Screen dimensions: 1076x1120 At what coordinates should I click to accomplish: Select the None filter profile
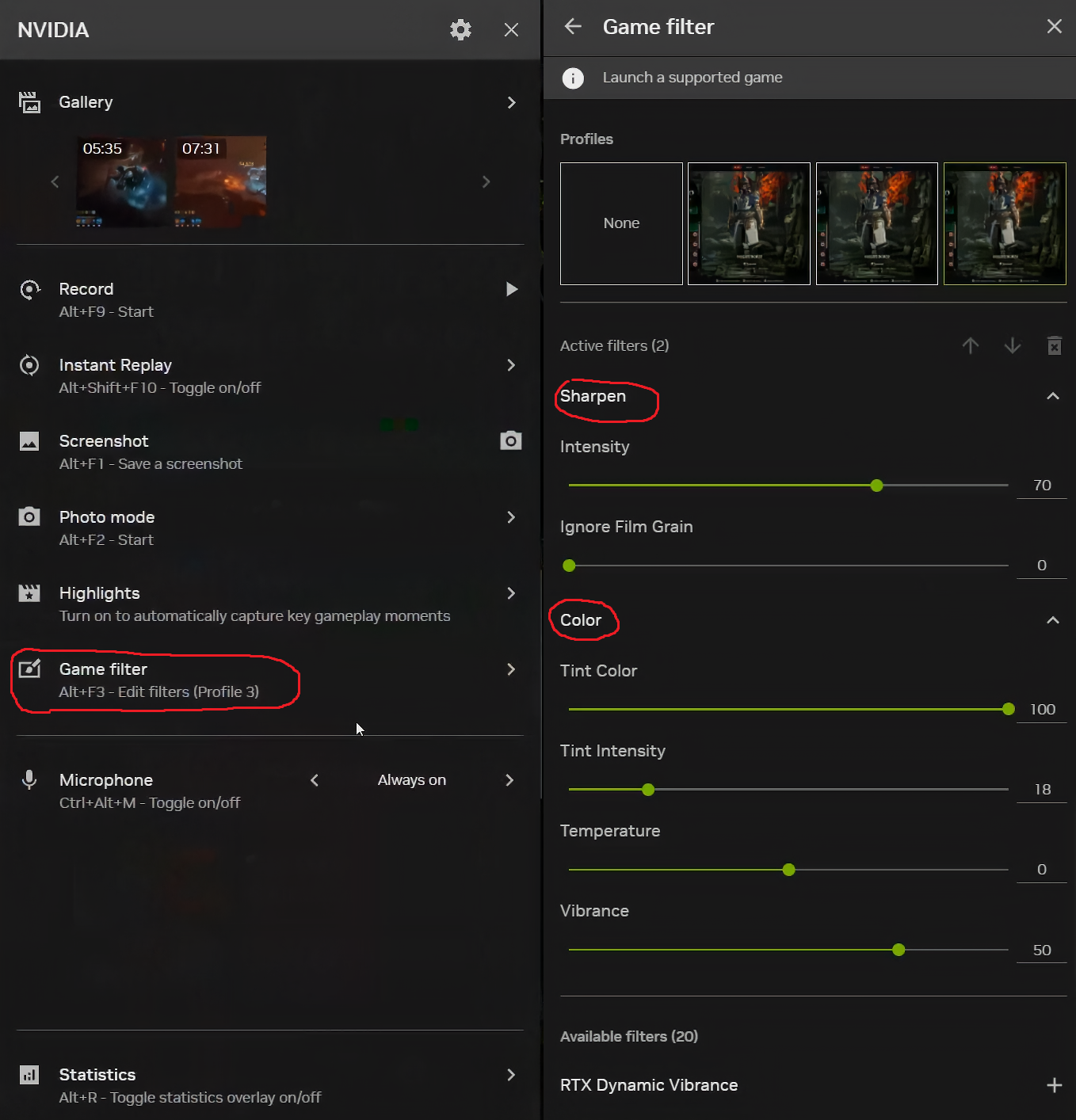[621, 223]
